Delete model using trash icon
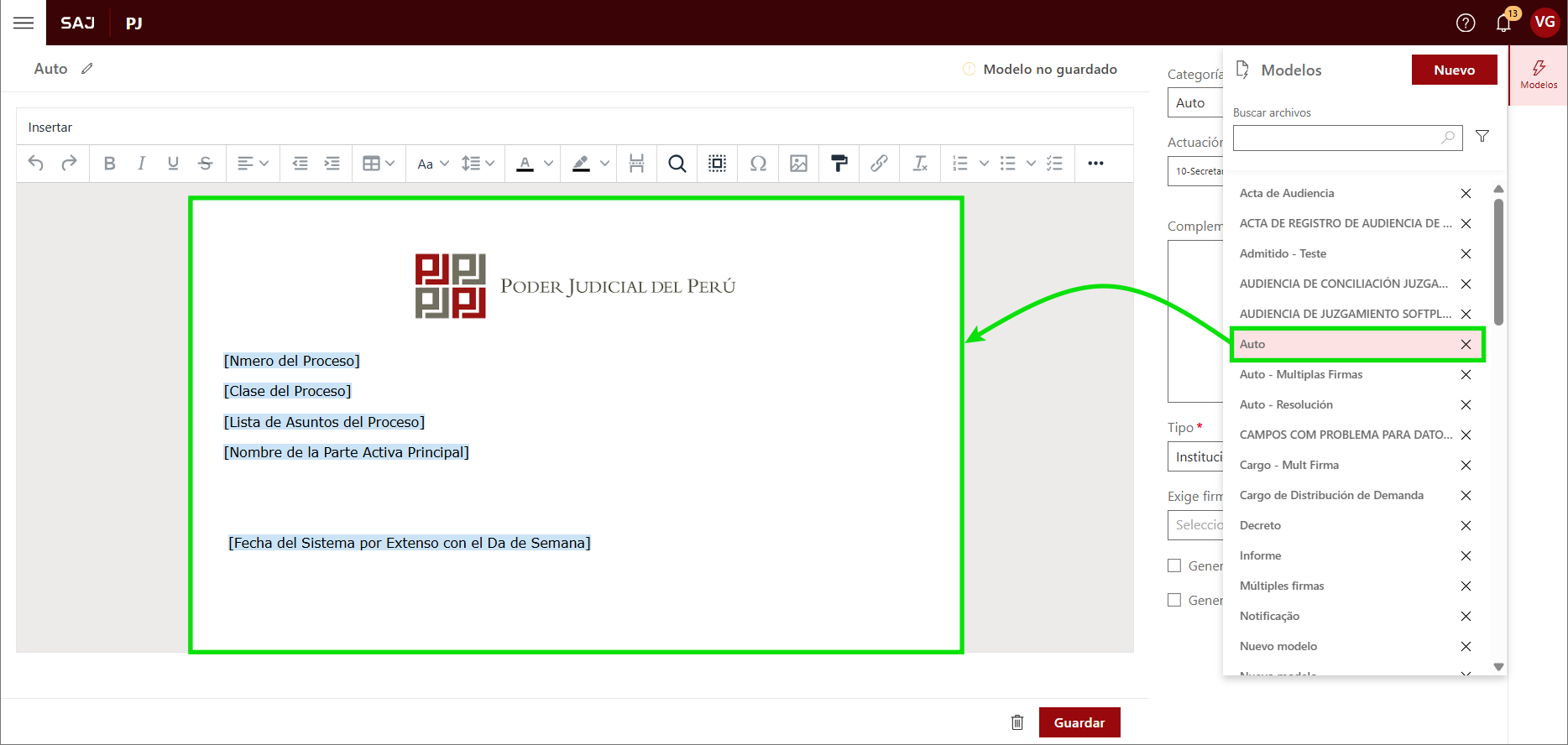 click(x=1017, y=722)
